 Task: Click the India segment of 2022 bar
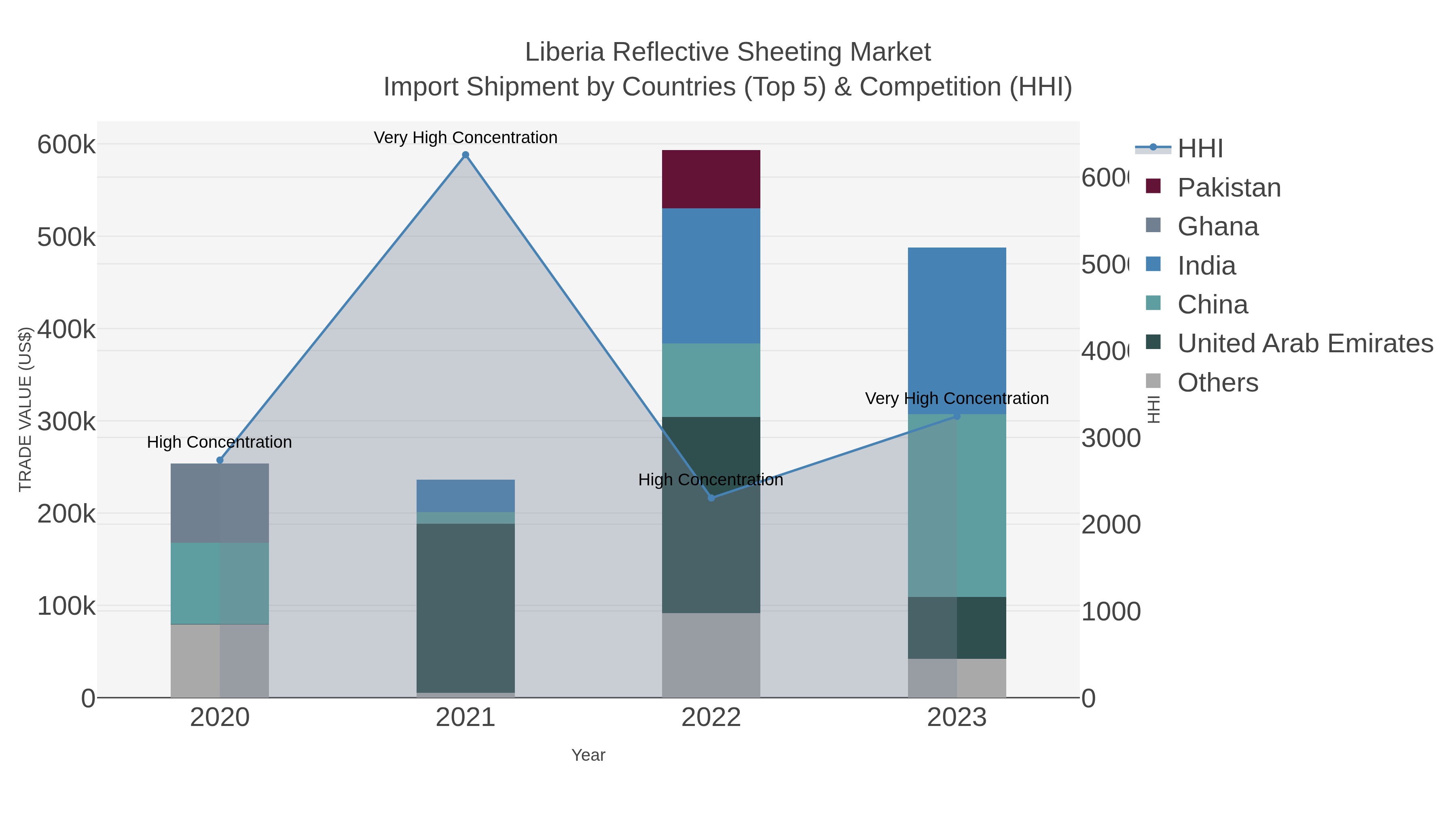711,276
